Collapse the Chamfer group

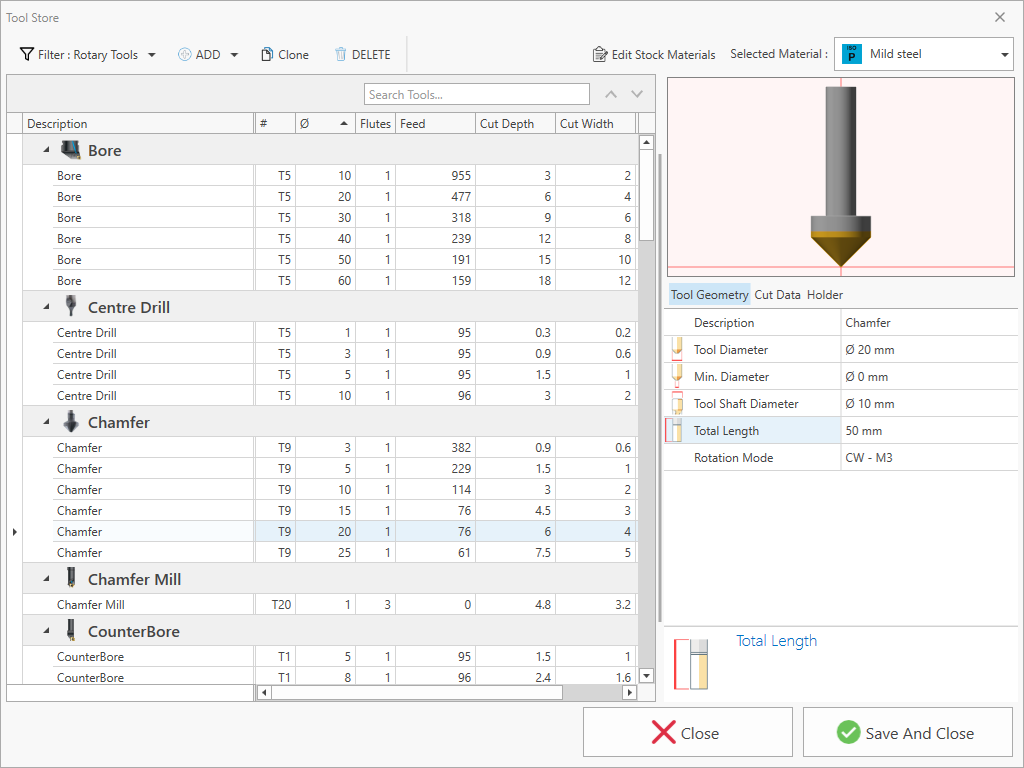point(46,423)
